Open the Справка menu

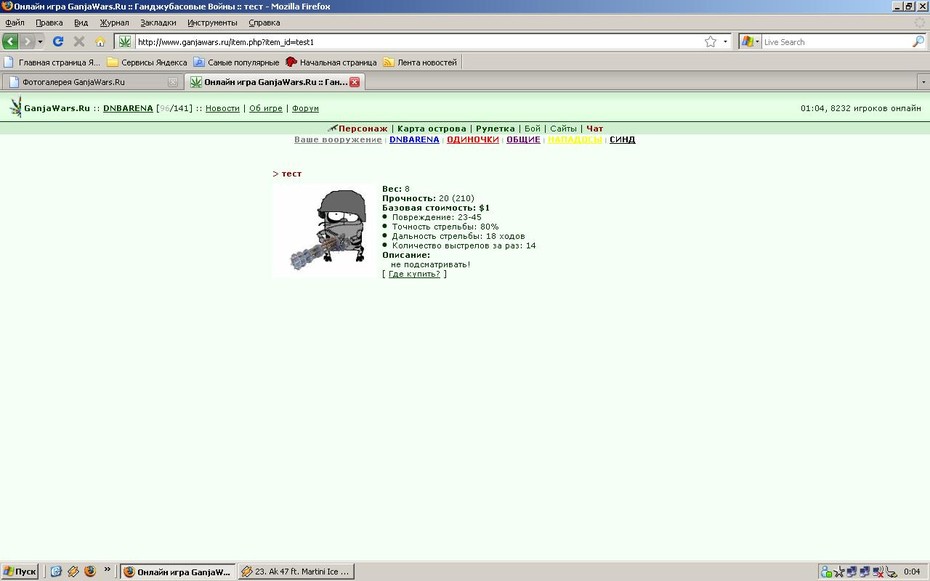tap(265, 23)
